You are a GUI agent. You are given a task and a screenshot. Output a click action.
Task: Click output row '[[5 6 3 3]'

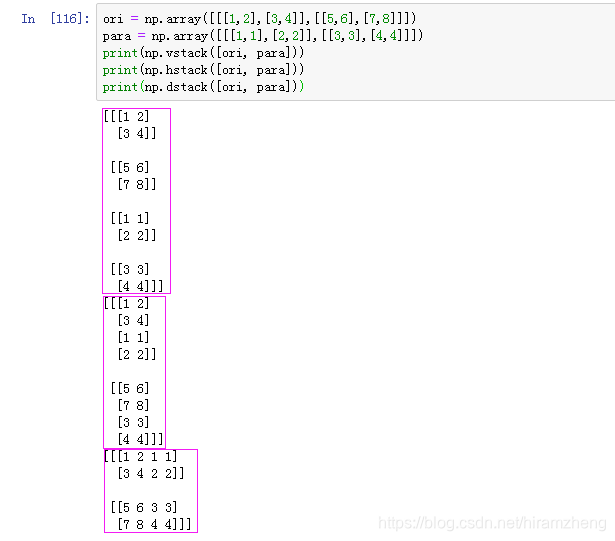point(144,507)
